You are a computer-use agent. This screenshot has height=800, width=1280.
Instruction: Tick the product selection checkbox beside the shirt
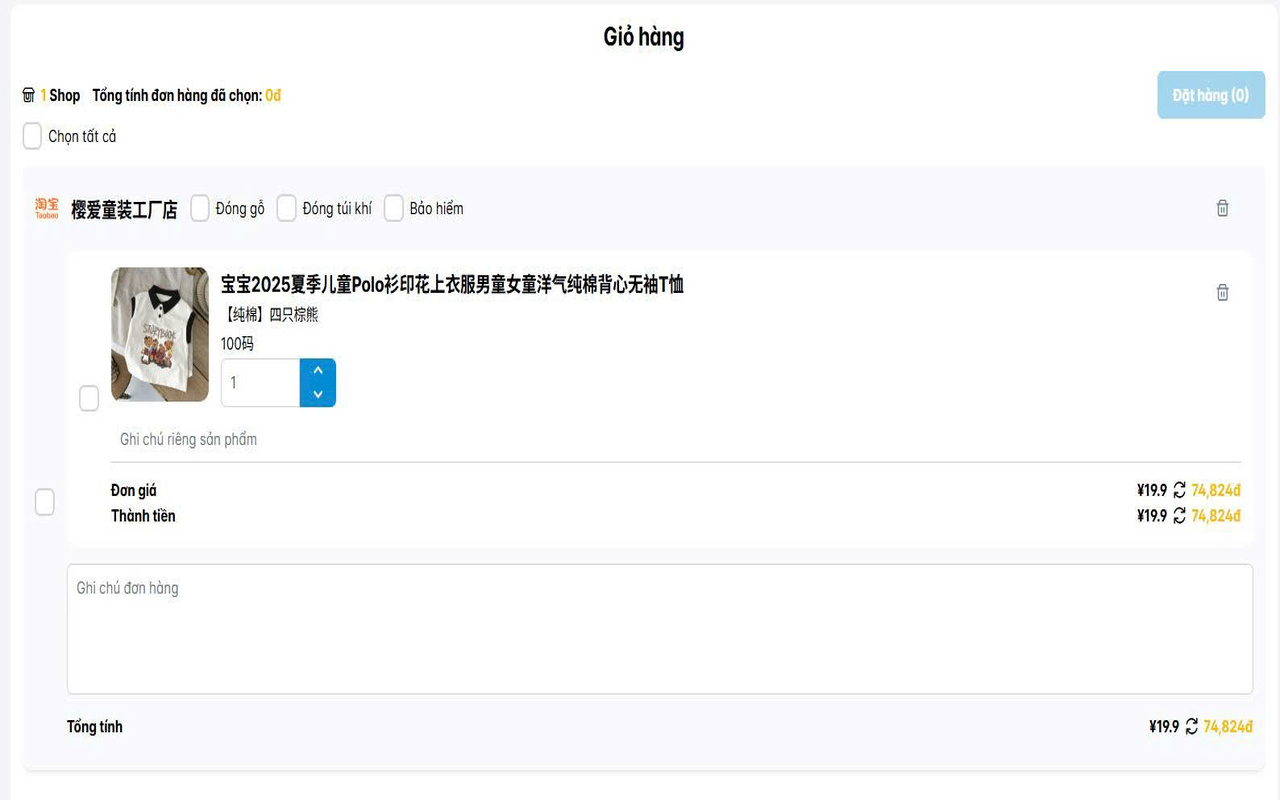pyautogui.click(x=89, y=397)
